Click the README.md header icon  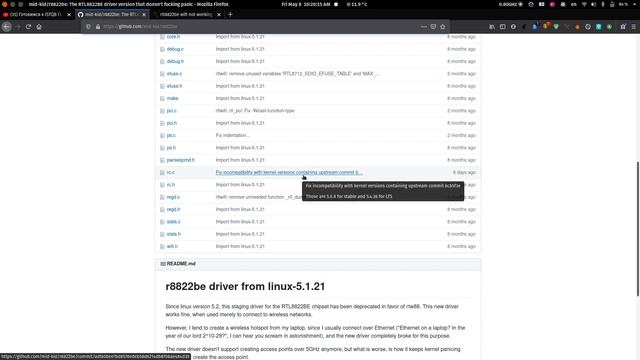pos(163,264)
